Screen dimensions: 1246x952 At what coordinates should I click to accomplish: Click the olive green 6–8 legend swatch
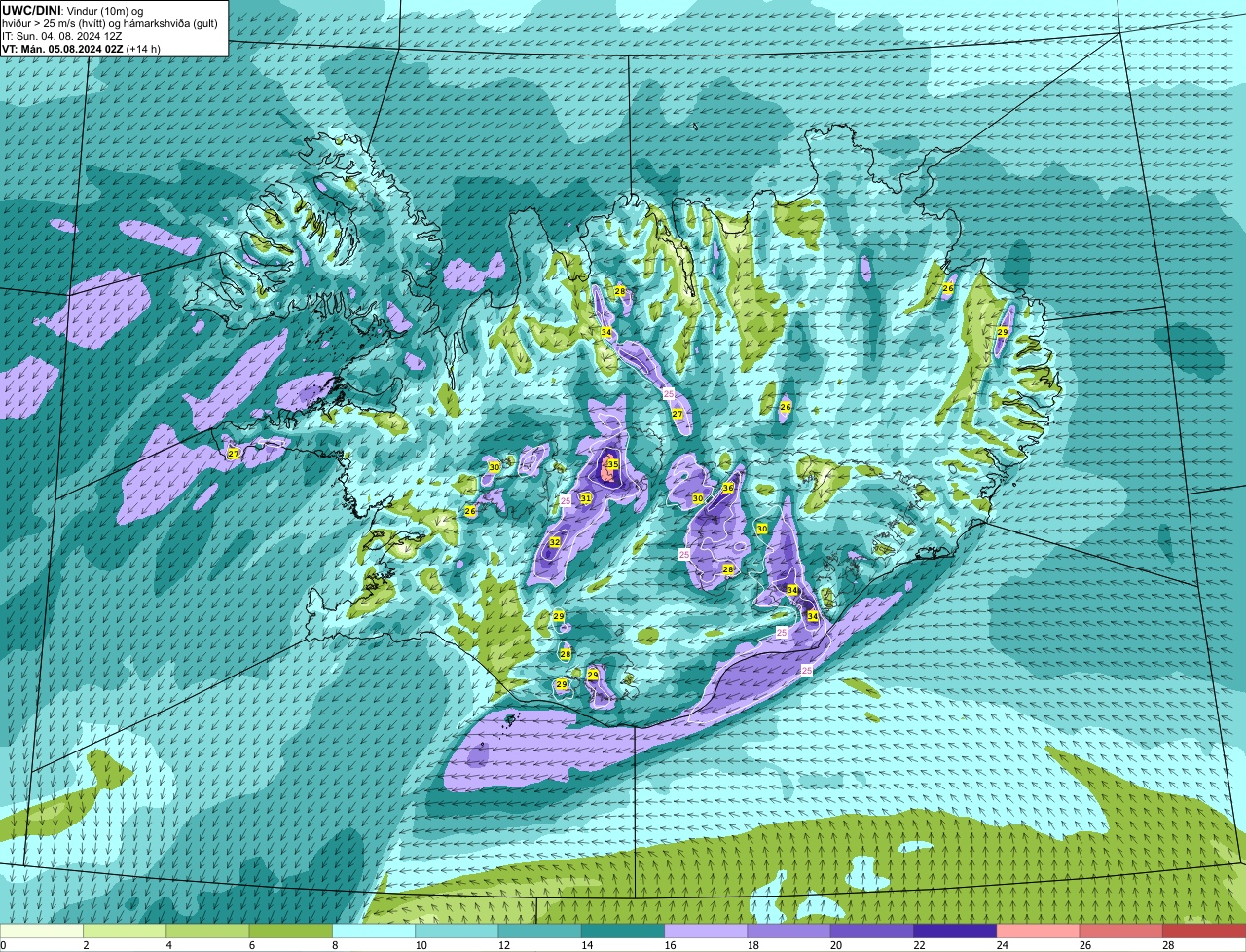291,931
